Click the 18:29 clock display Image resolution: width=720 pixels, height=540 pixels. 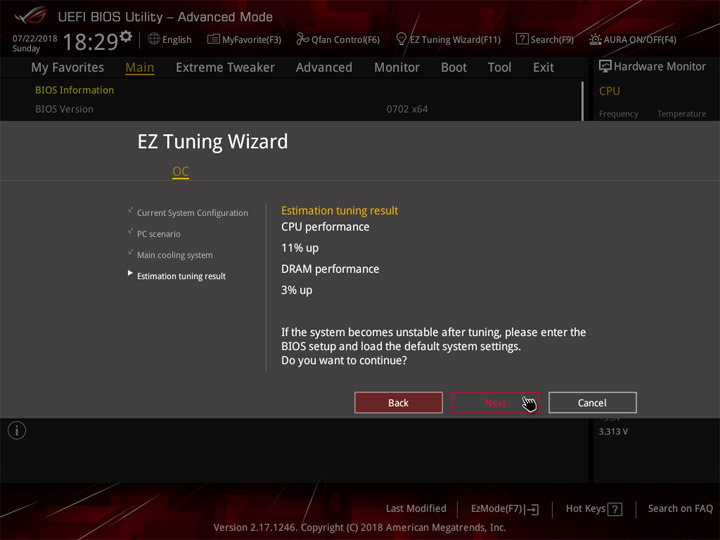tap(90, 42)
